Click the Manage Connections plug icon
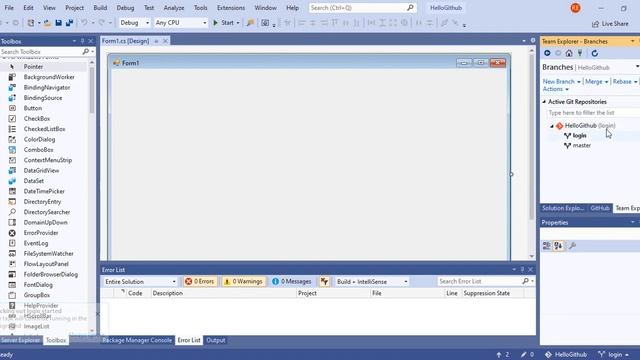This screenshot has height=360, width=640. pos(580,53)
